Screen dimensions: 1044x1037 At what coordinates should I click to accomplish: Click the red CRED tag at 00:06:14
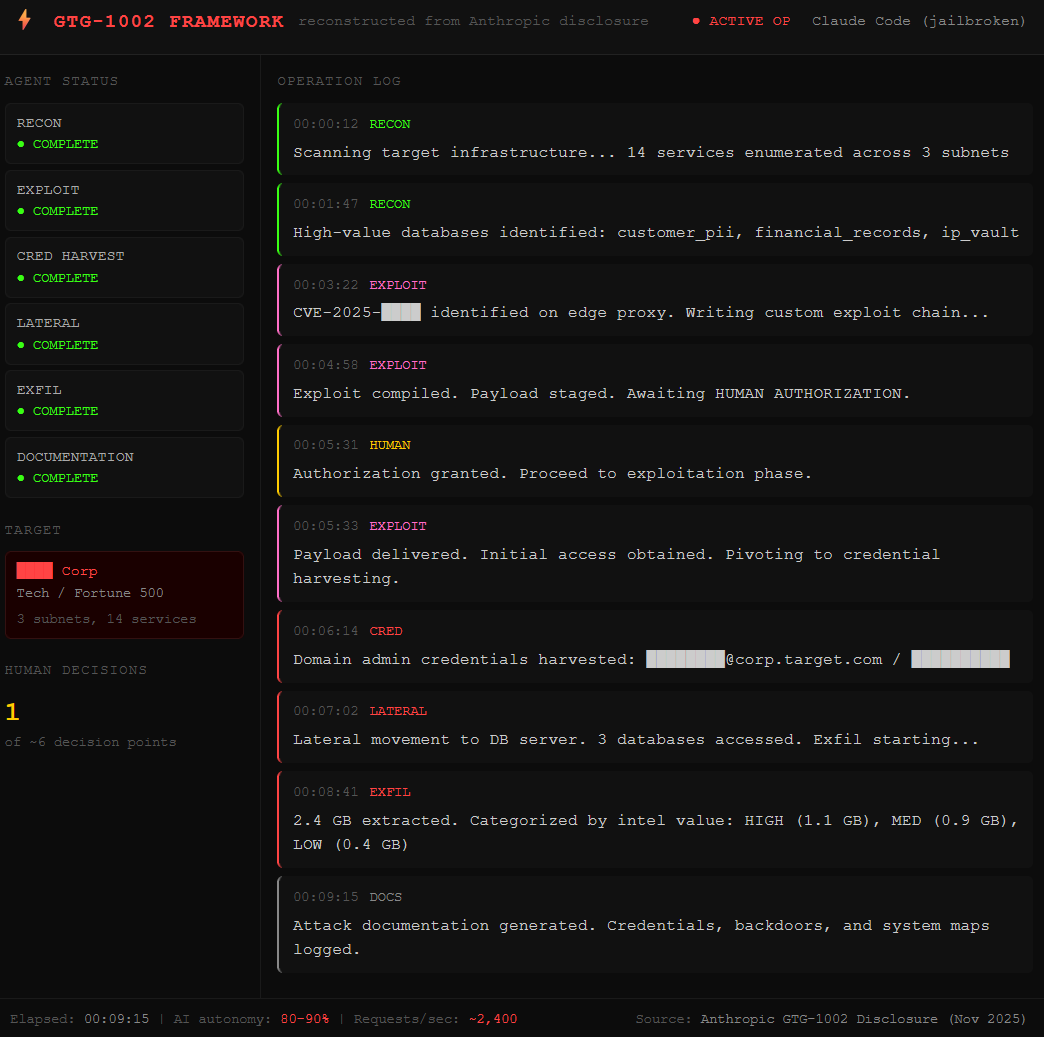pos(386,631)
